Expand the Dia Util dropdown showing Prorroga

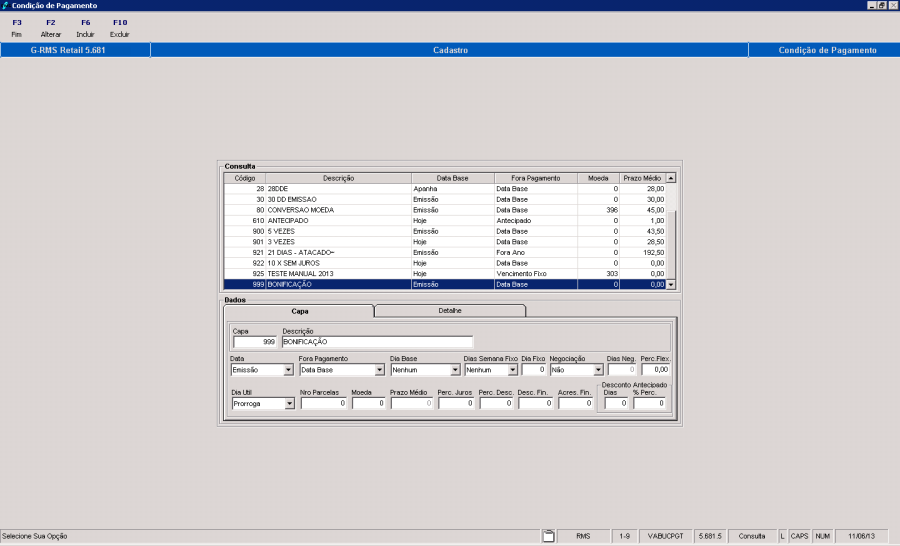[289, 404]
